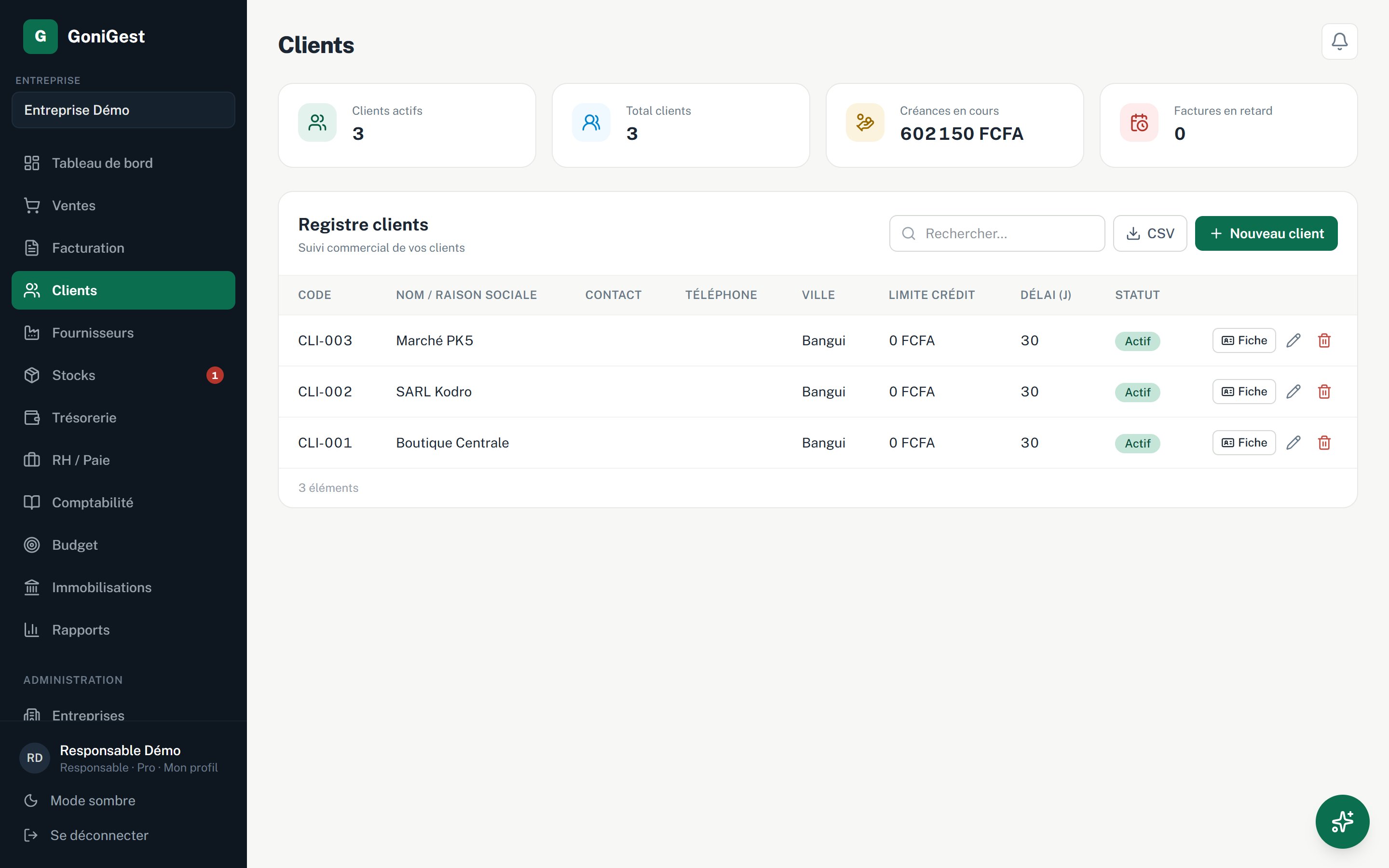1389x868 pixels.
Task: Click the CODE column header
Action: tap(314, 295)
